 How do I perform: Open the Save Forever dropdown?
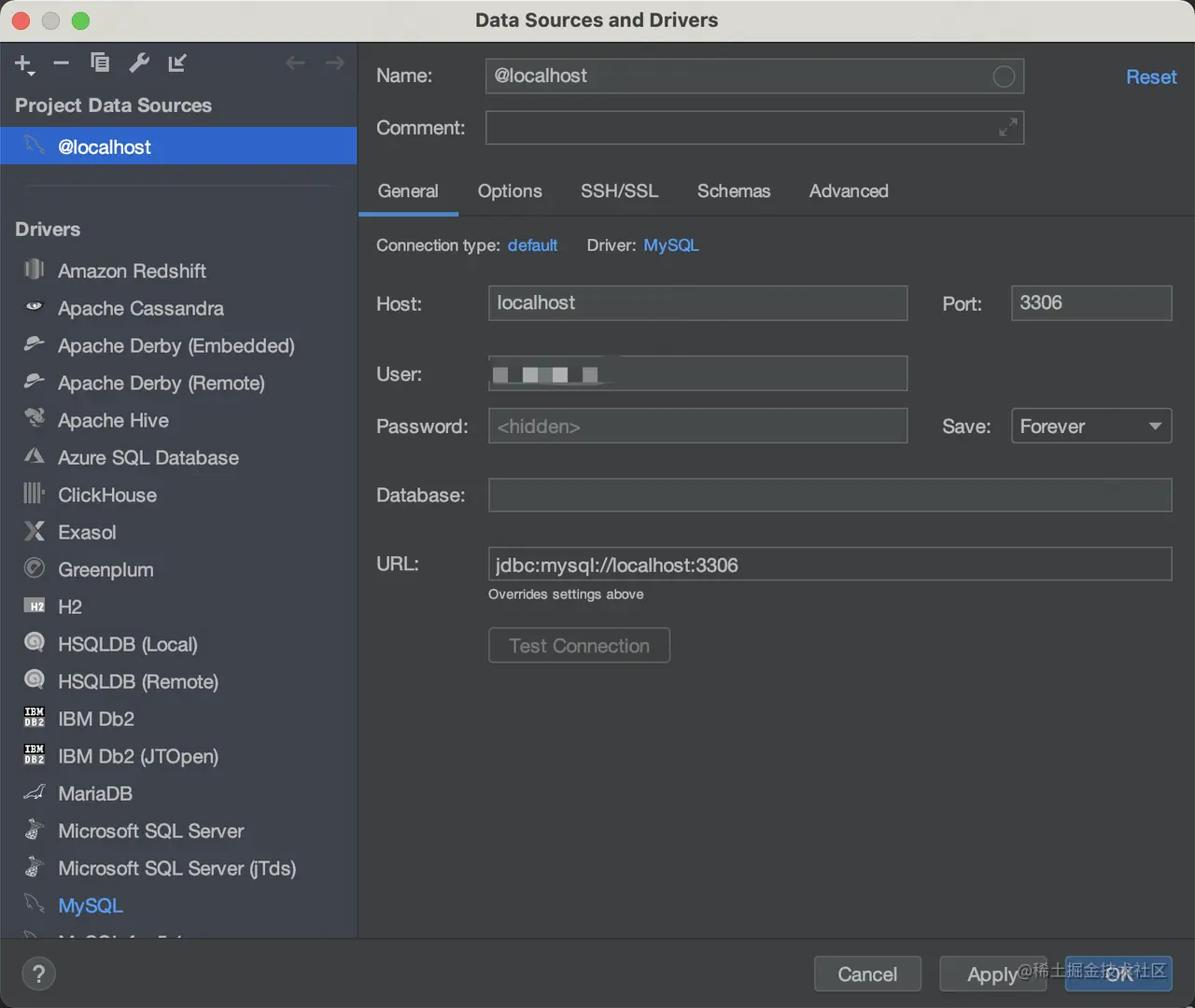[x=1091, y=427]
